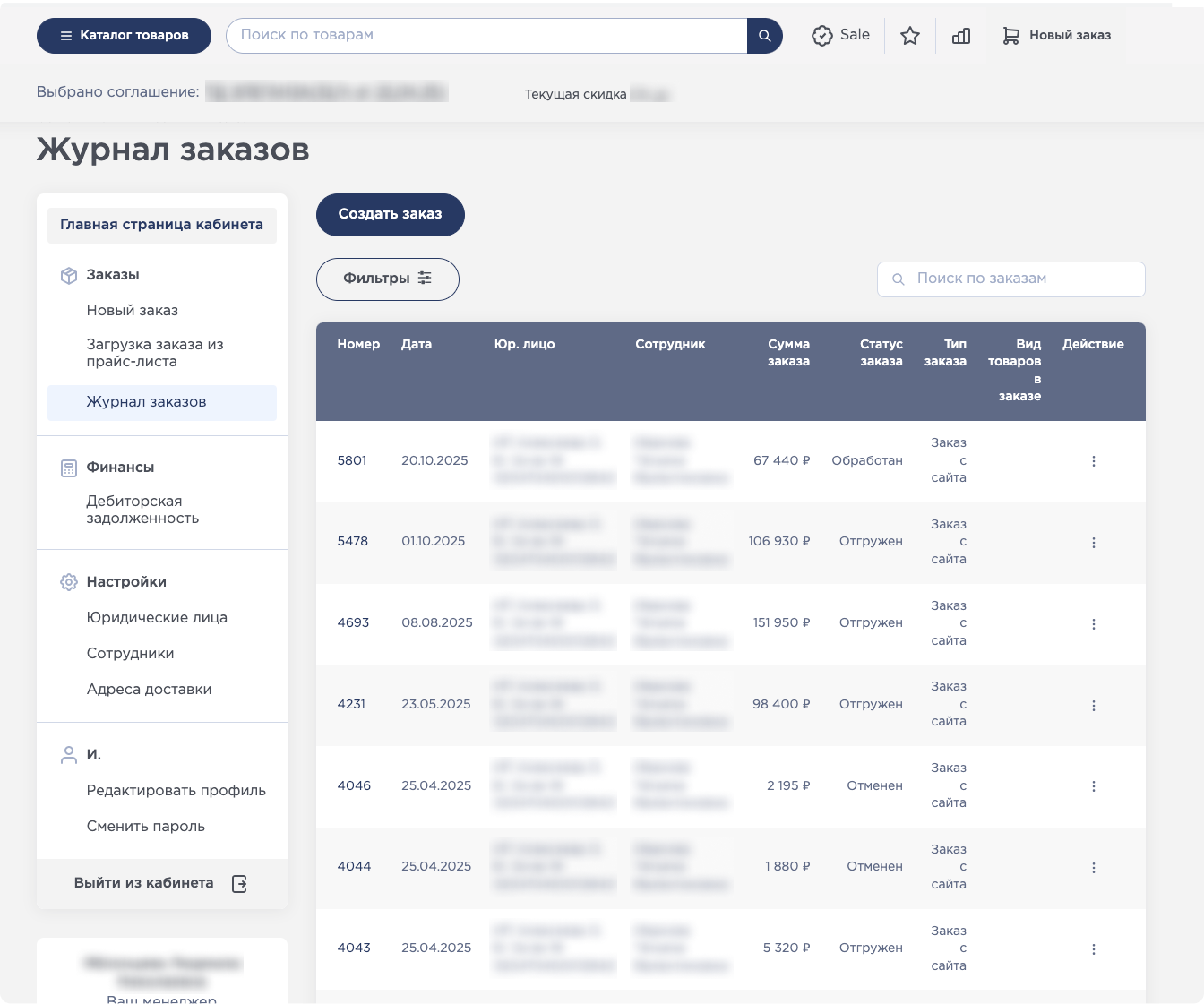This screenshot has height=1004, width=1204.
Task: Open actions menu for order 5801
Action: pos(1093,461)
